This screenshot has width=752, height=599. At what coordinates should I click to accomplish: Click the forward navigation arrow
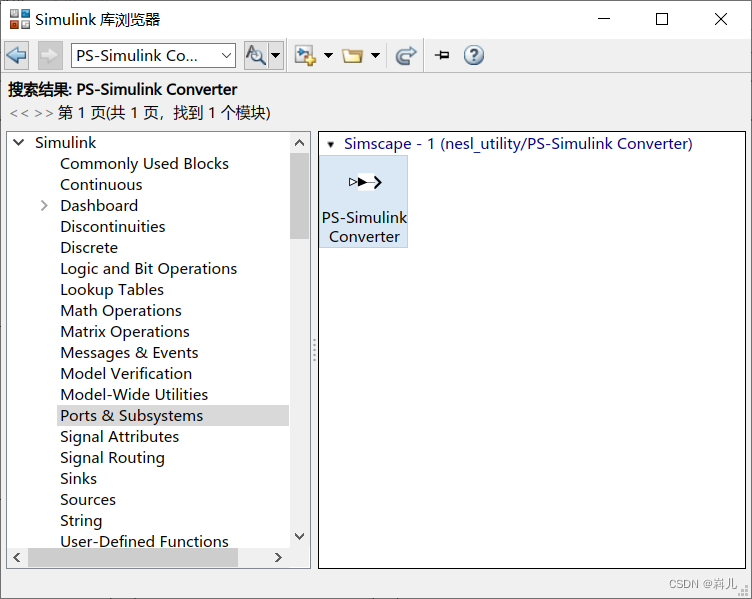tap(50, 56)
